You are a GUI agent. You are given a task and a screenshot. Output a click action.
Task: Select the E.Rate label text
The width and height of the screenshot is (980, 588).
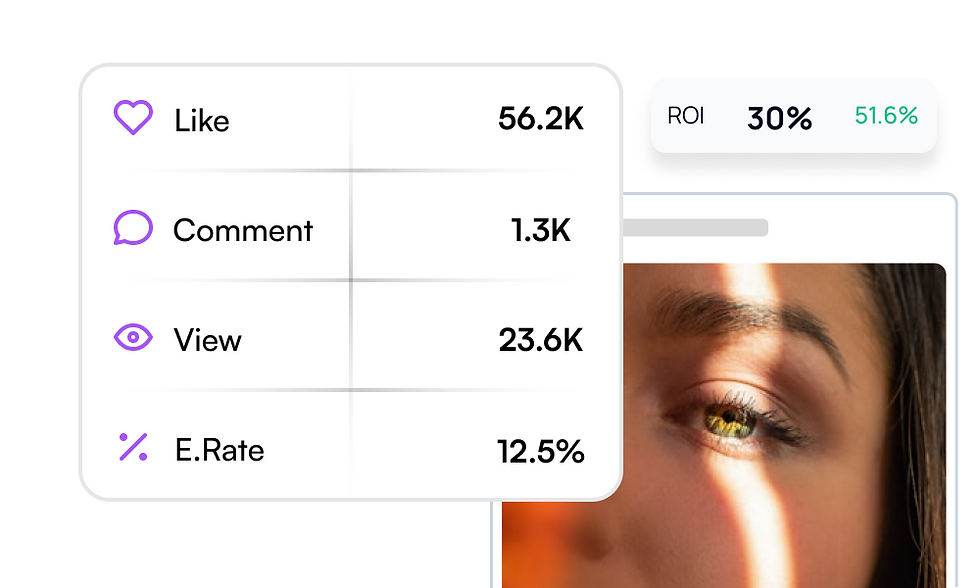point(219,451)
